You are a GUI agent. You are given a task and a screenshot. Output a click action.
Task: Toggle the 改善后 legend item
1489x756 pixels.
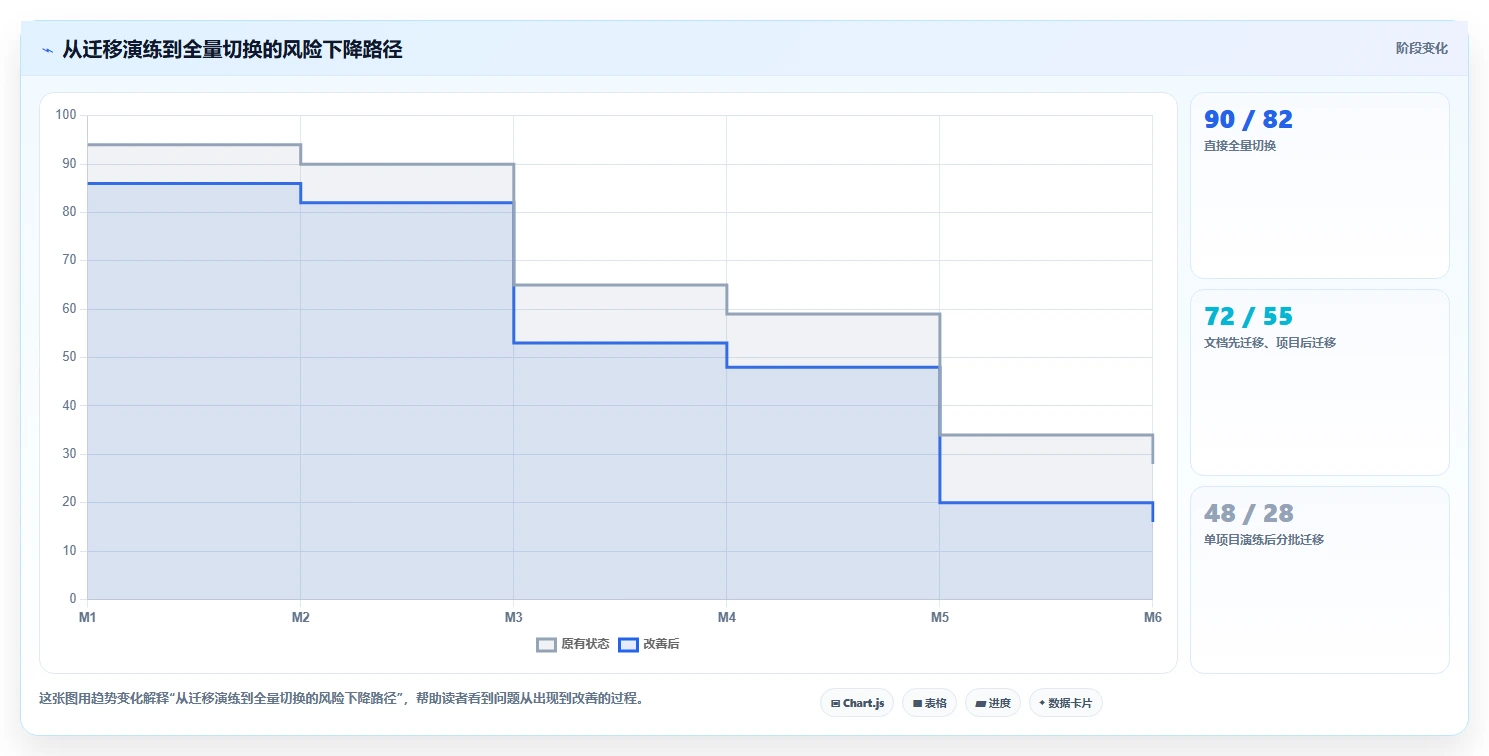tap(649, 644)
